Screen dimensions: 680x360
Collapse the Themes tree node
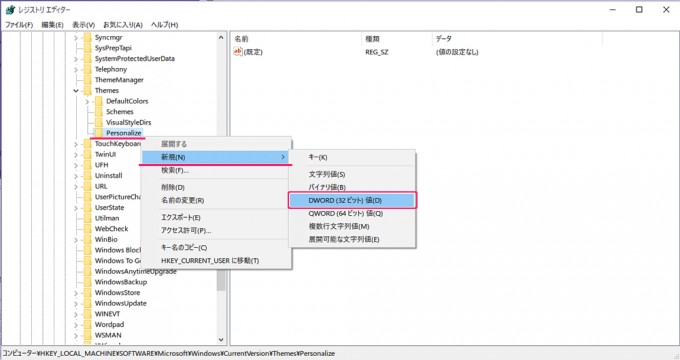(x=76, y=91)
